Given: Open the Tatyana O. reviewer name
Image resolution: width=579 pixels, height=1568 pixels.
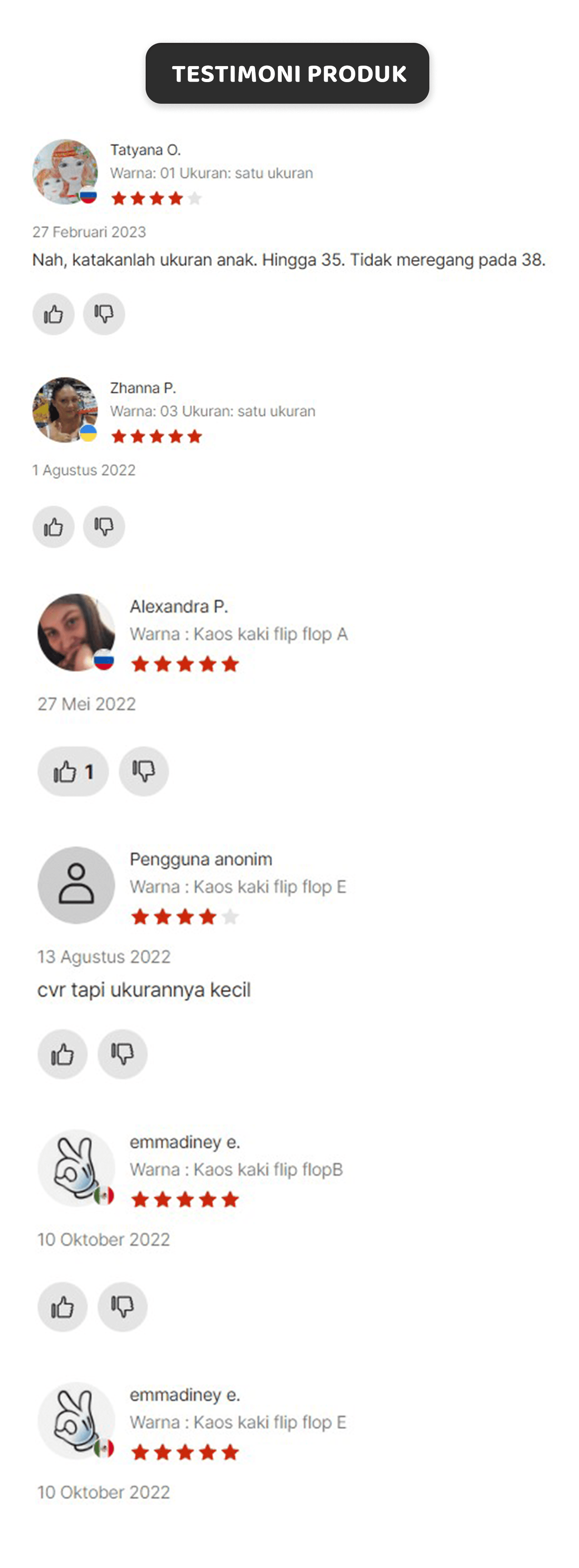Looking at the screenshot, I should [x=145, y=150].
